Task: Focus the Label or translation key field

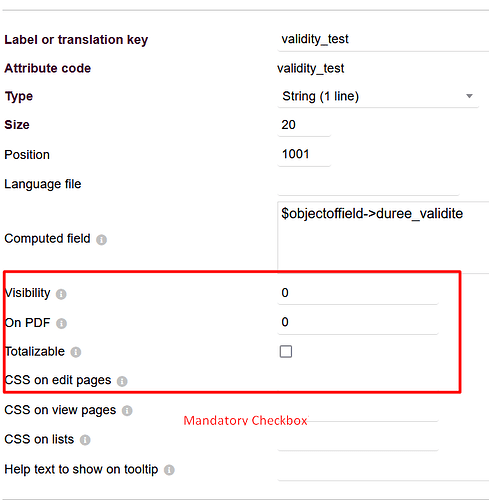Action: click(x=383, y=40)
